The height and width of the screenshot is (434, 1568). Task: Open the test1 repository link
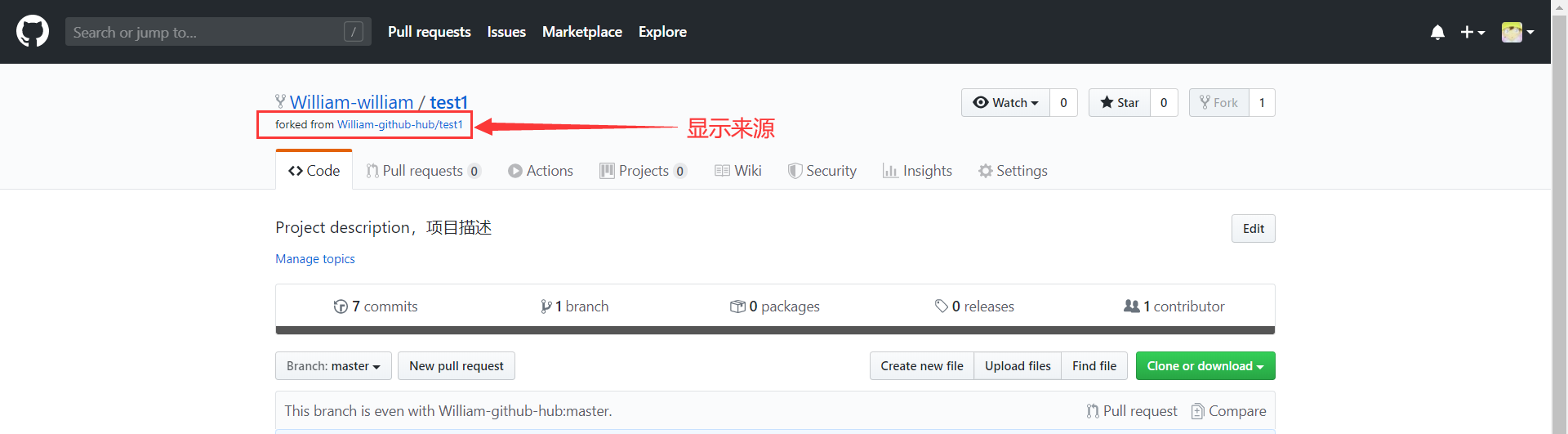pos(448,102)
